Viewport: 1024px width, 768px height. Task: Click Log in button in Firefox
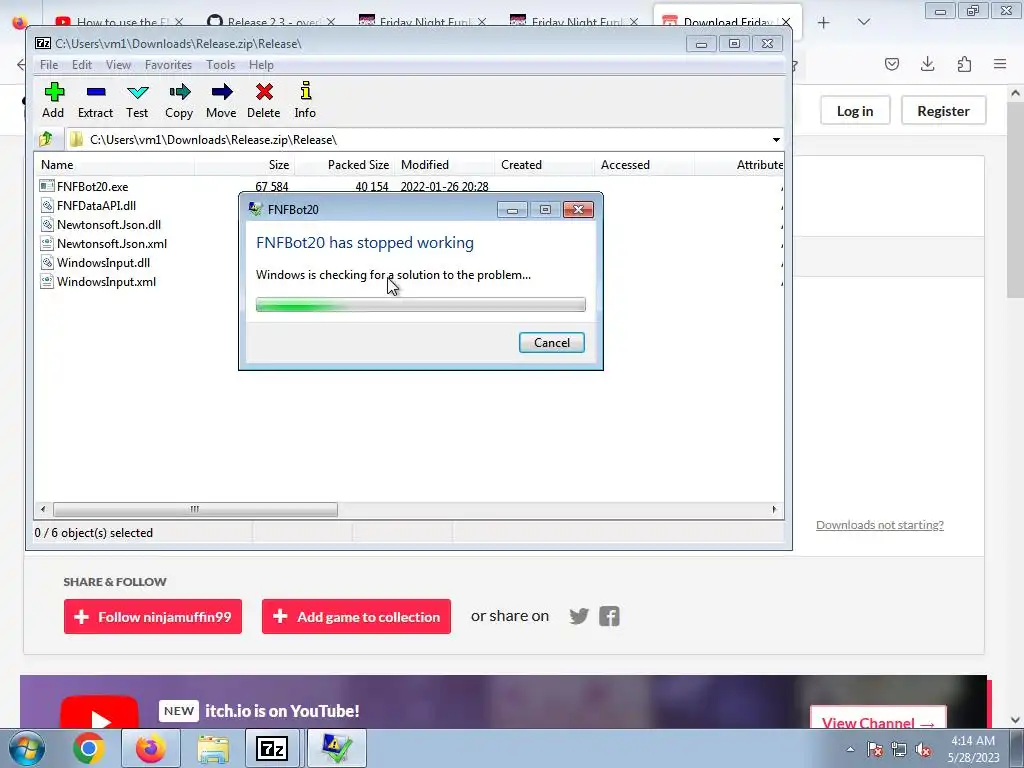pos(855,111)
